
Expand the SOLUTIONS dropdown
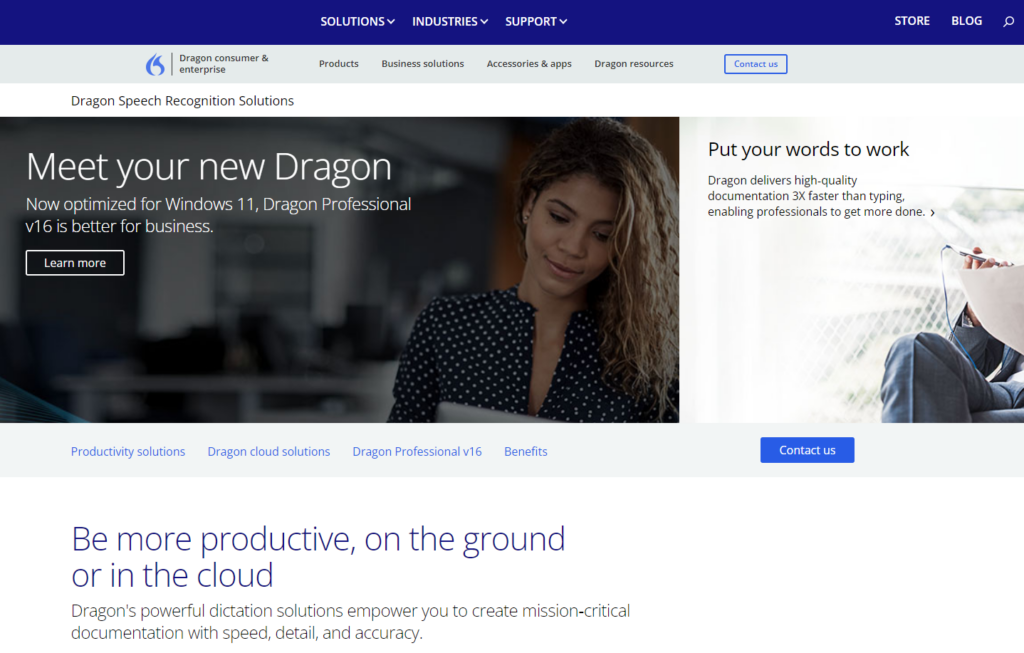point(357,20)
